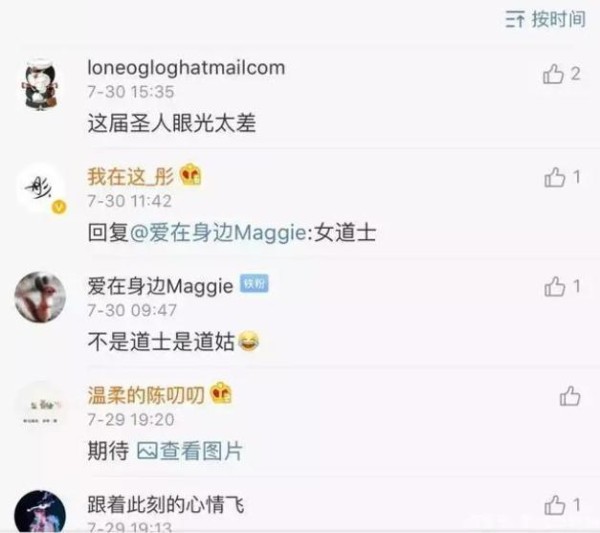Open 爱在身边Maggie's squirrel avatar
The height and width of the screenshot is (533, 600).
40,297
